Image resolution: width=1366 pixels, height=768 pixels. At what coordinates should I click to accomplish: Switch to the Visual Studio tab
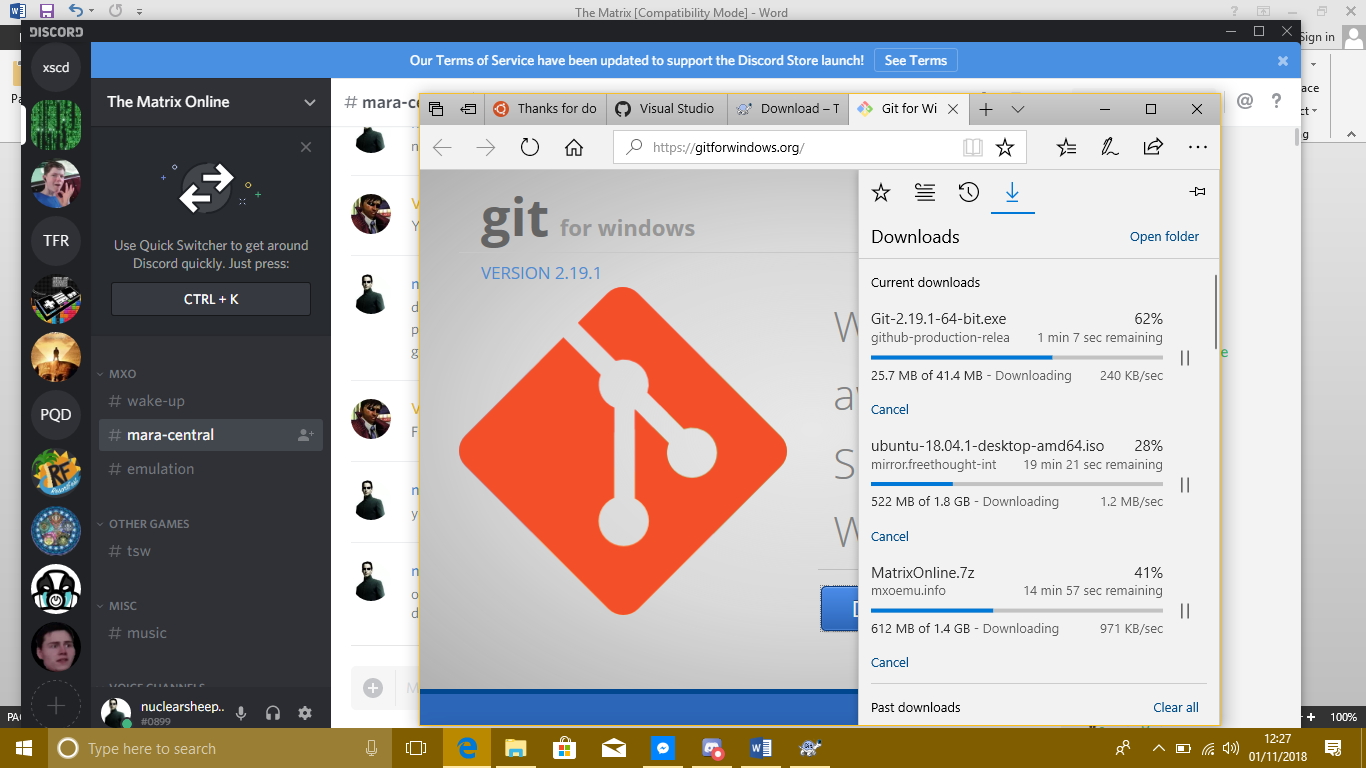click(x=666, y=109)
